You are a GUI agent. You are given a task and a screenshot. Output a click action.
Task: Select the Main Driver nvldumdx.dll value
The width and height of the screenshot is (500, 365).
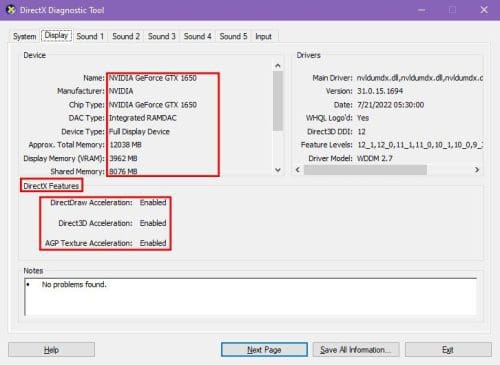point(420,78)
